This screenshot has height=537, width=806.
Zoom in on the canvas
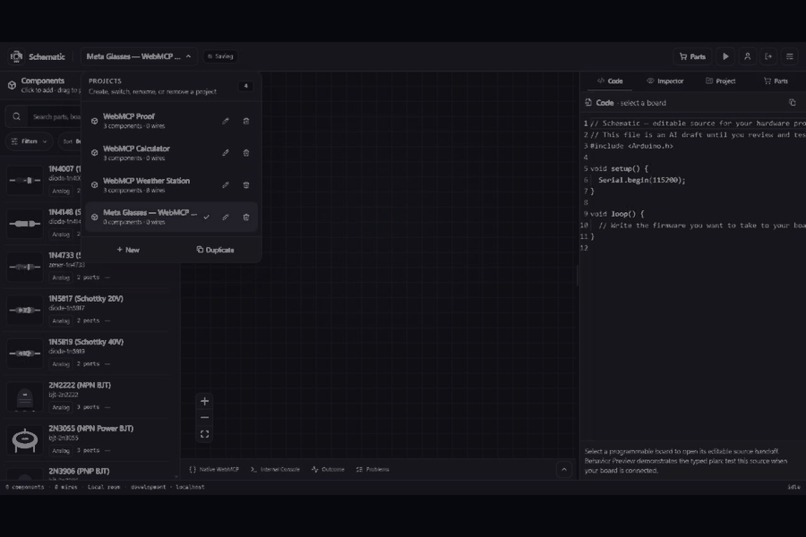[205, 401]
